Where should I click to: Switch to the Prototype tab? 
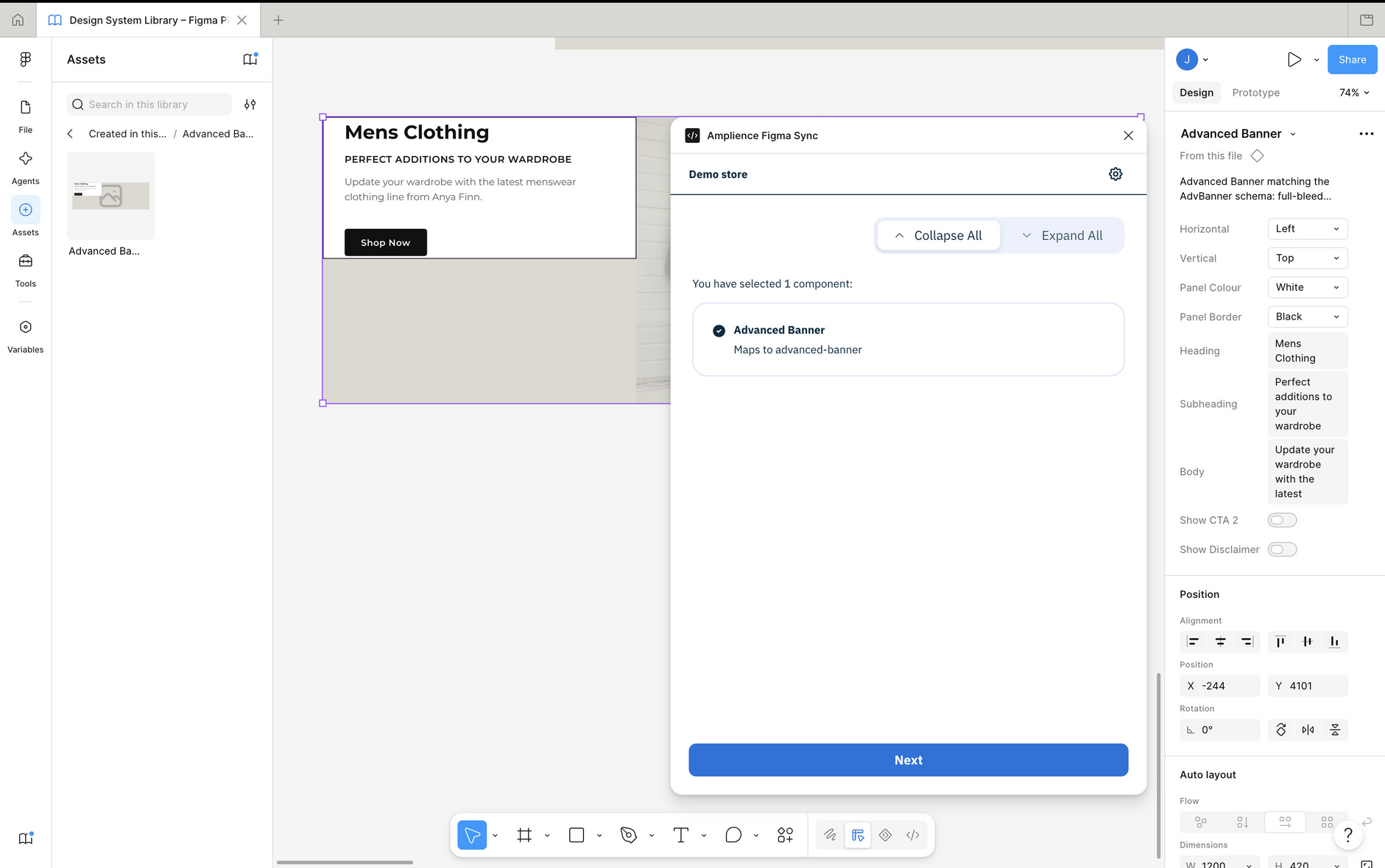pos(1255,93)
